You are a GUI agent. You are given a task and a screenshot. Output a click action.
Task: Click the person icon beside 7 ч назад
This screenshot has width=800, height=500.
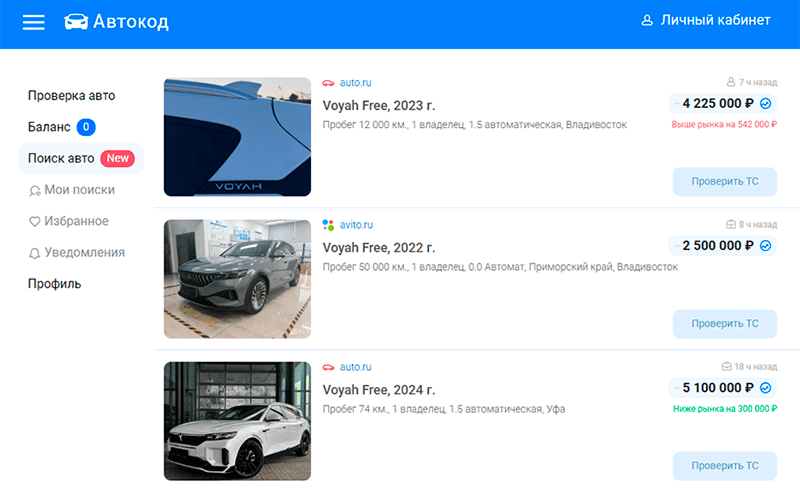click(x=731, y=82)
